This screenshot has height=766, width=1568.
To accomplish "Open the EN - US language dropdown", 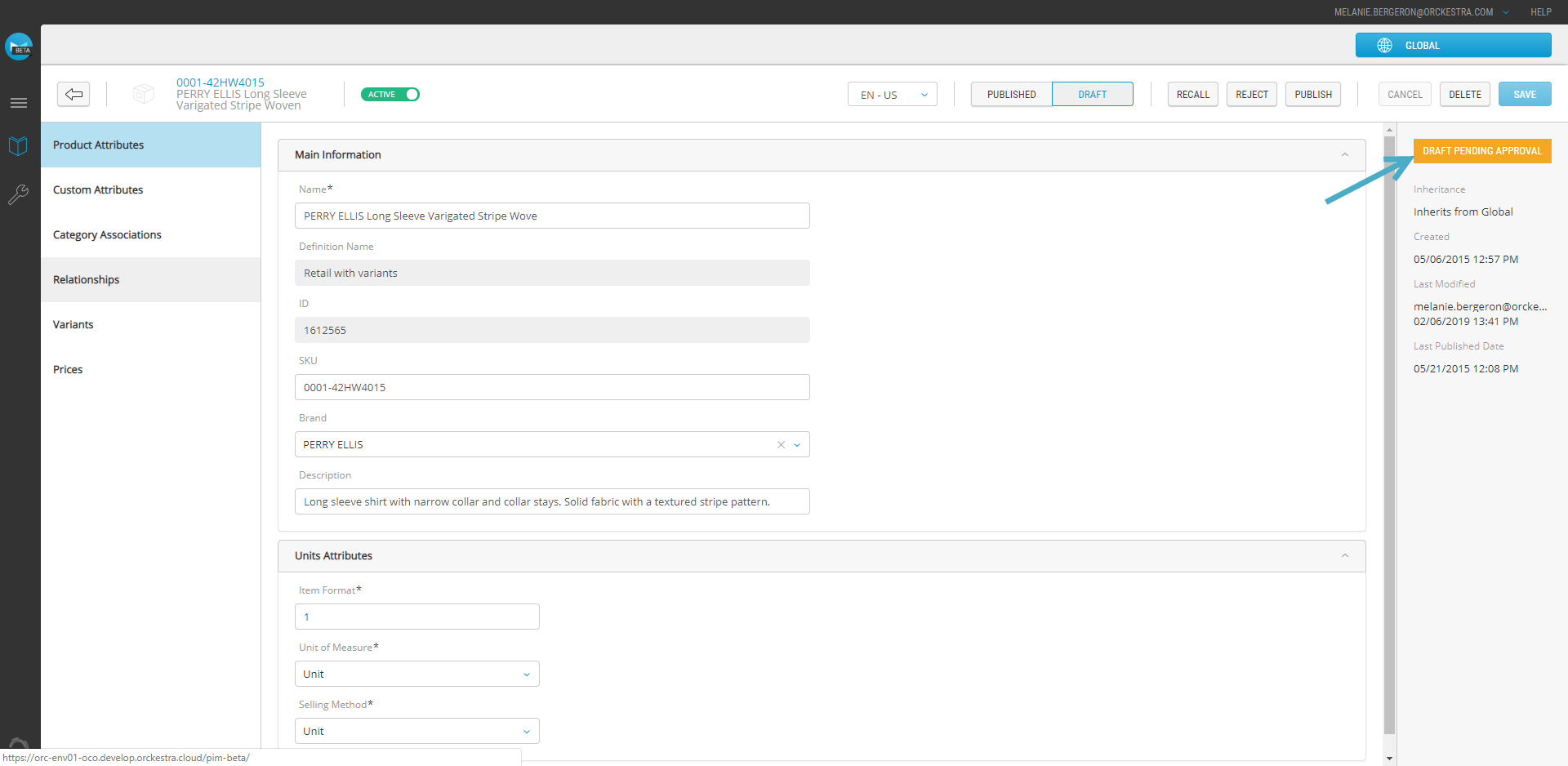I will [x=892, y=95].
